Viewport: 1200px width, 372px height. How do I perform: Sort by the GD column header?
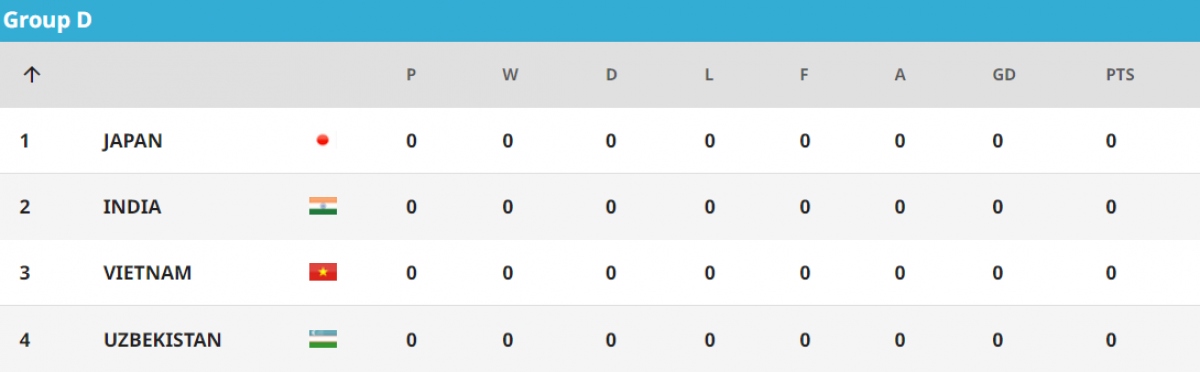click(1002, 75)
